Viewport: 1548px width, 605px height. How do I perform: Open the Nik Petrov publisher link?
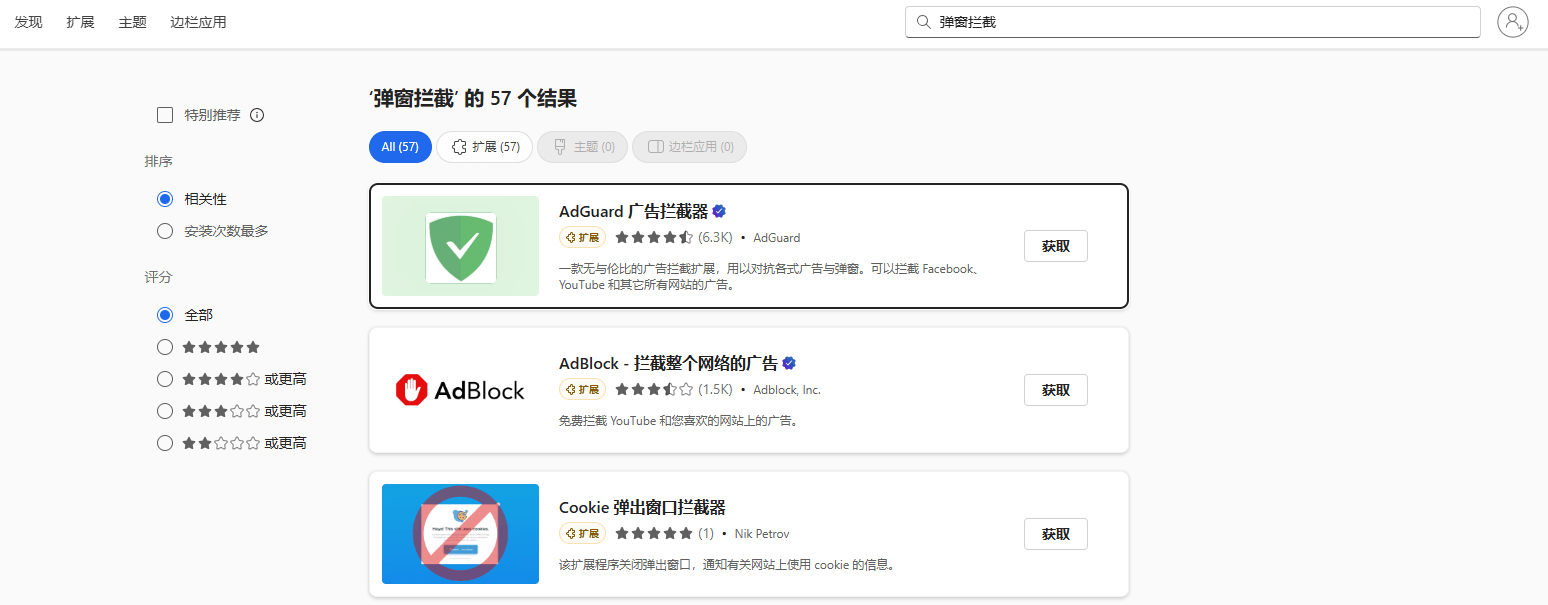[x=761, y=533]
